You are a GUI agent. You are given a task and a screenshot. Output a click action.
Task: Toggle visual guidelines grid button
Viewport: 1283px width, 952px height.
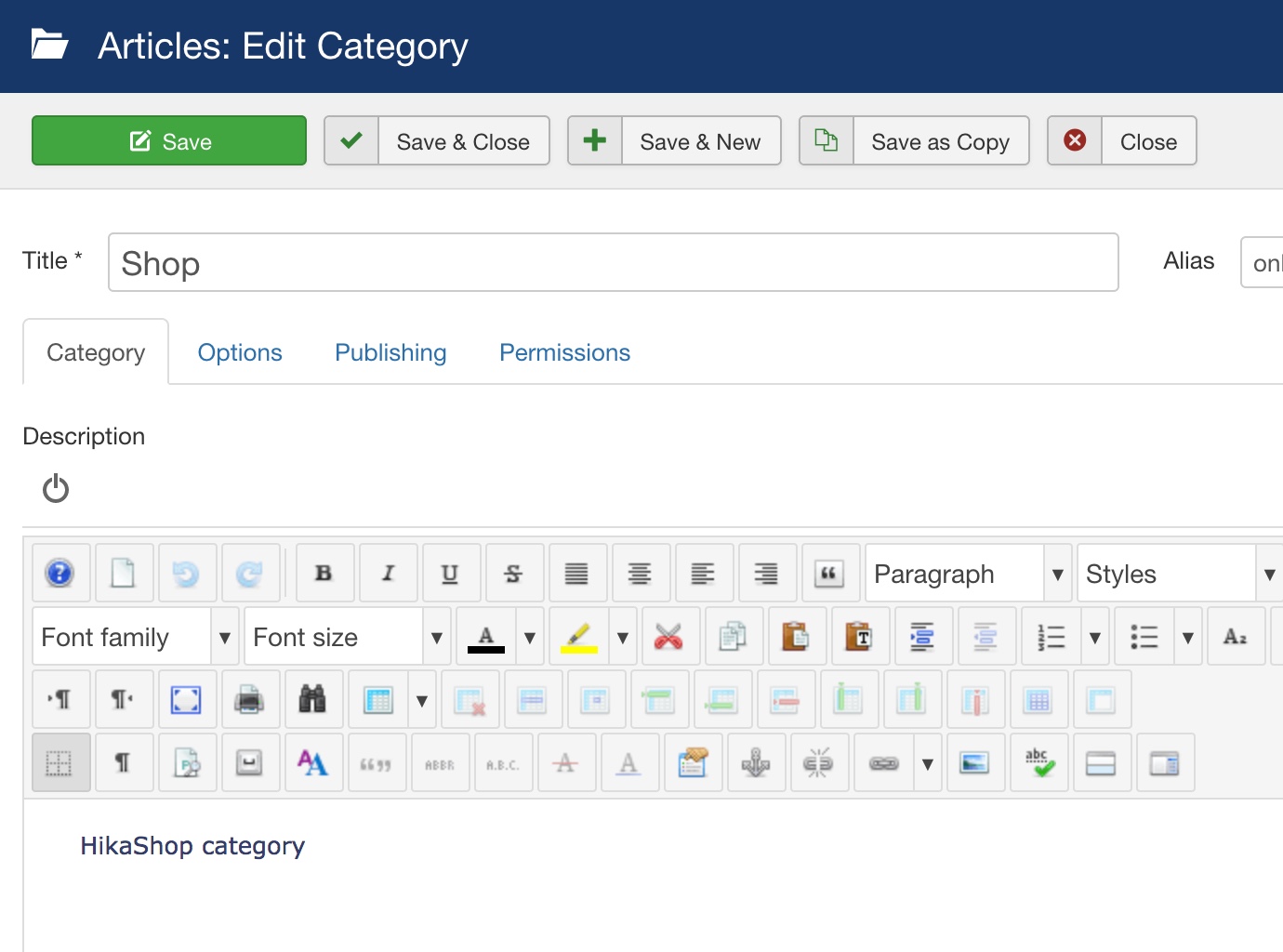(x=60, y=763)
